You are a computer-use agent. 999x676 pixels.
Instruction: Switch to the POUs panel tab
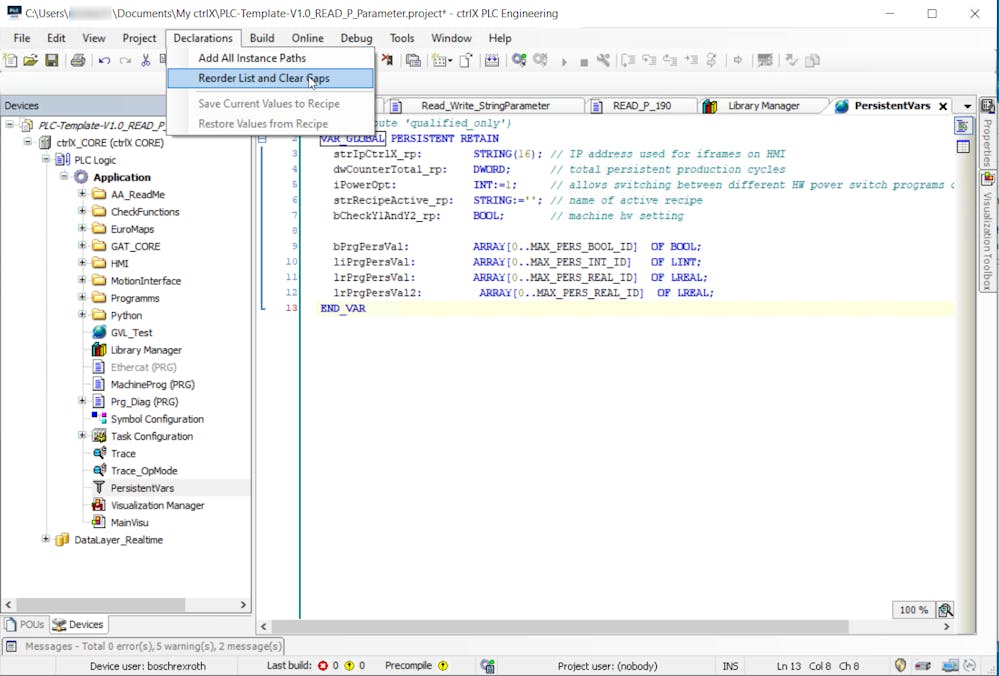pos(25,624)
